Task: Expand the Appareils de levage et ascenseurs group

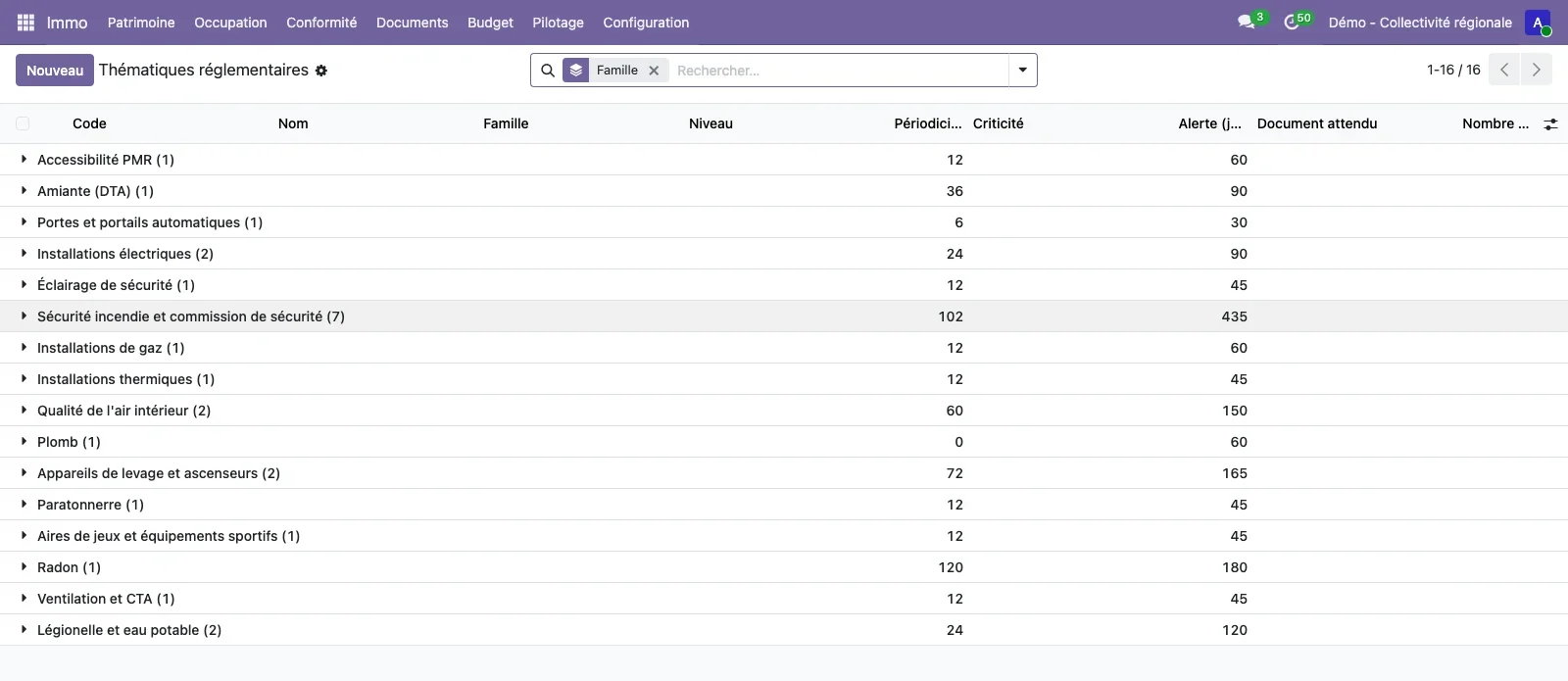Action: (784, 473)
